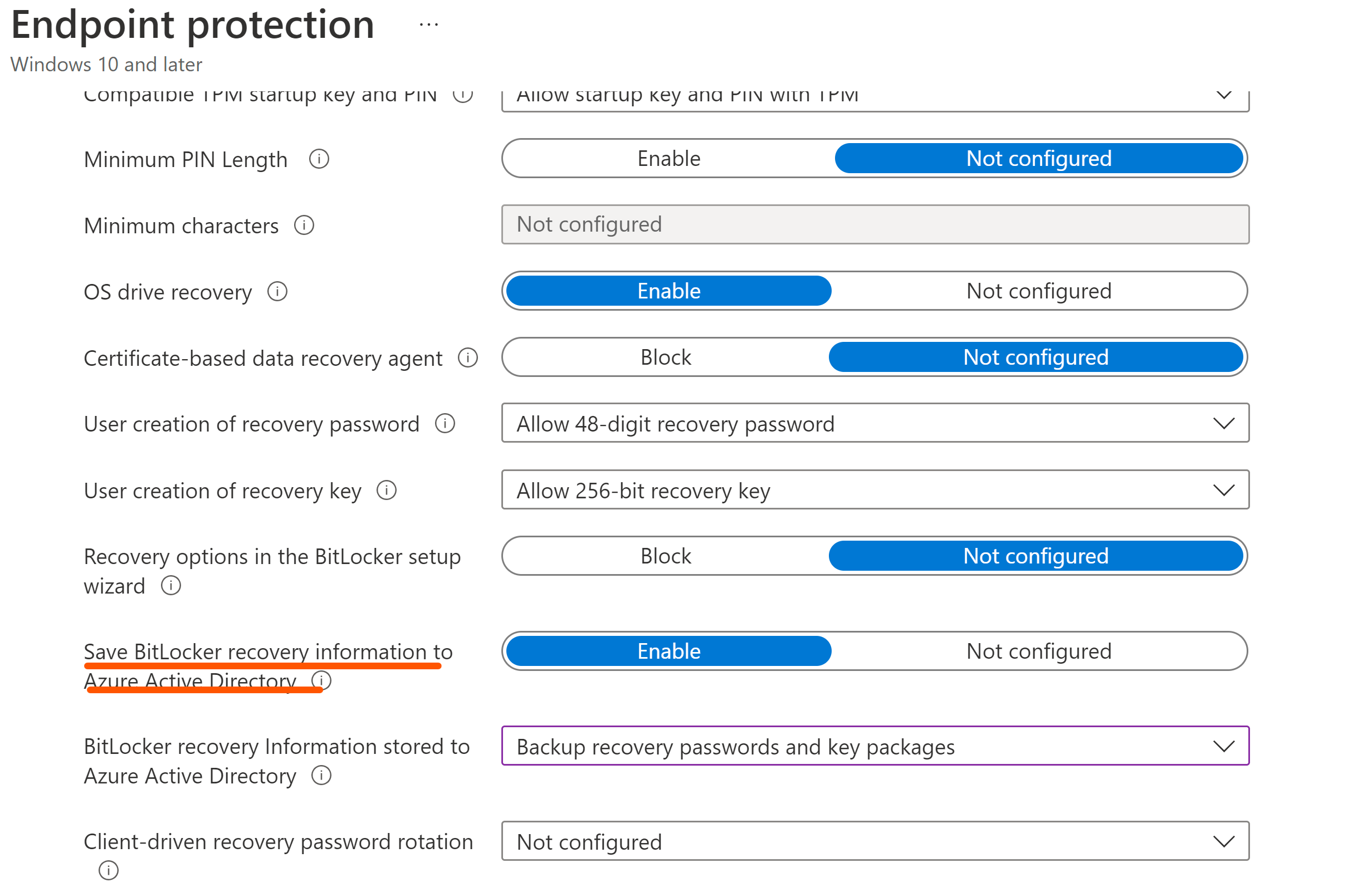Open the Certificate-based data recovery agent info icon
Viewport: 1372px width, 887px height.
click(x=467, y=357)
